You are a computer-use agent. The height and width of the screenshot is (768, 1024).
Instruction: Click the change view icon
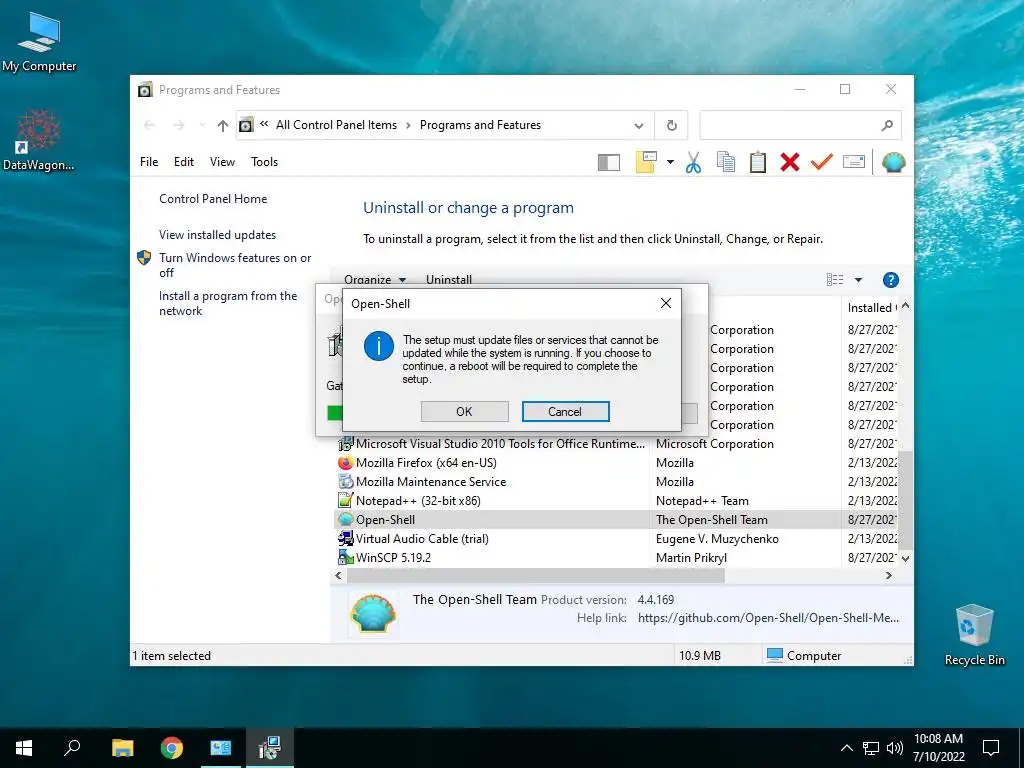[x=835, y=280]
